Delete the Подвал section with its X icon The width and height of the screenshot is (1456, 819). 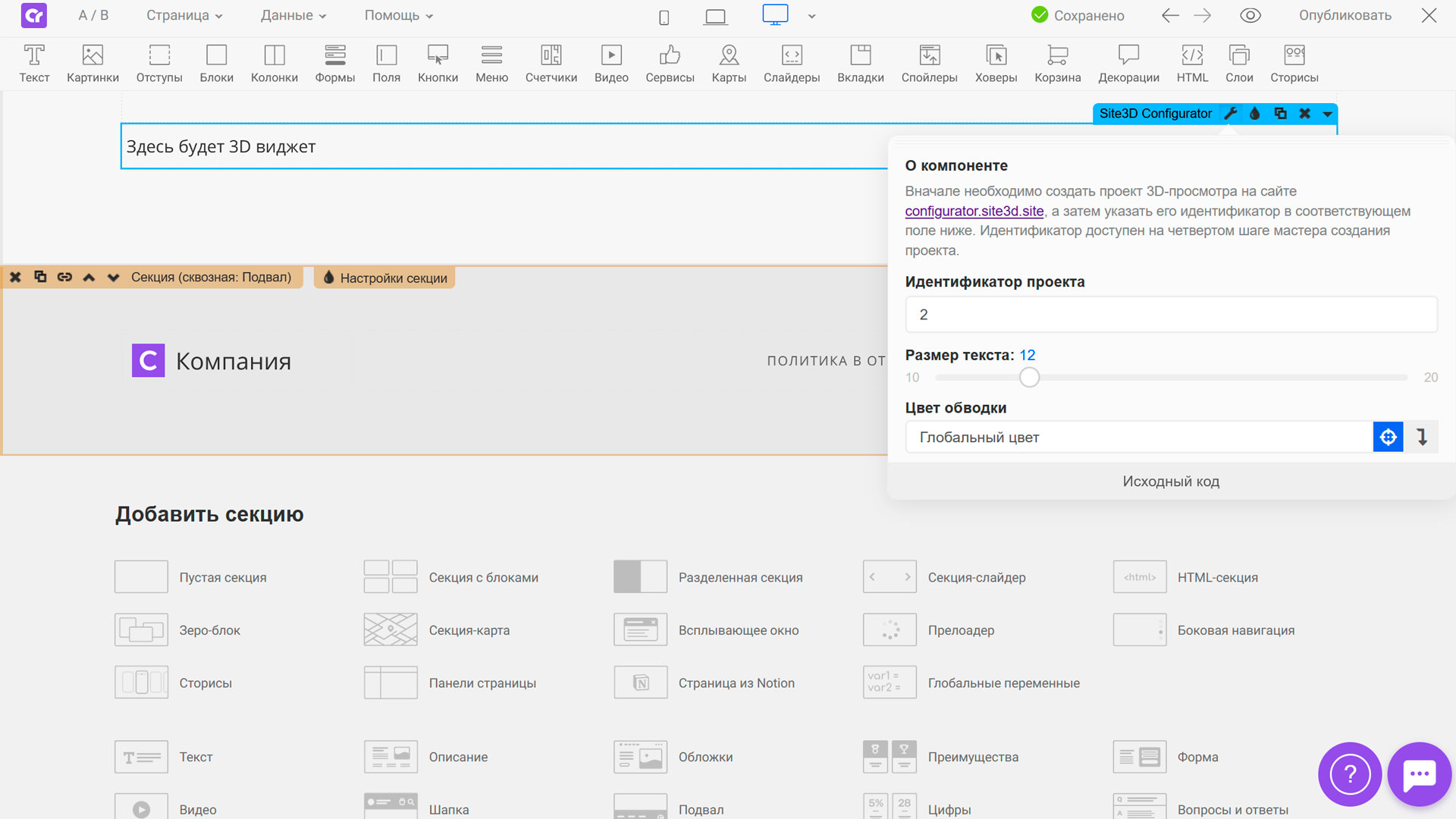(x=15, y=277)
